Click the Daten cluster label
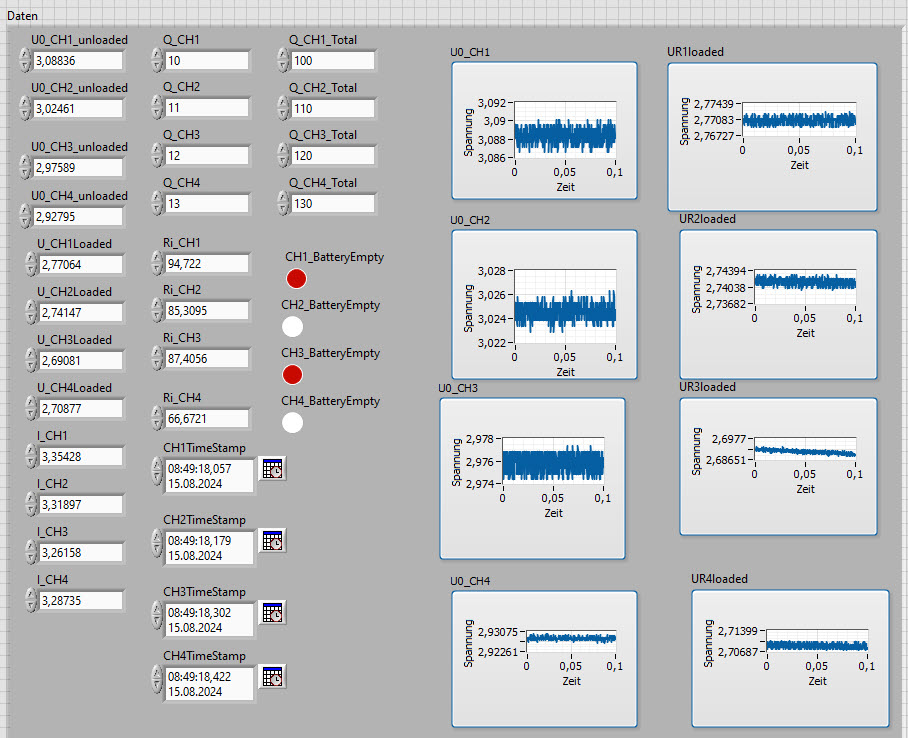 [x=22, y=16]
